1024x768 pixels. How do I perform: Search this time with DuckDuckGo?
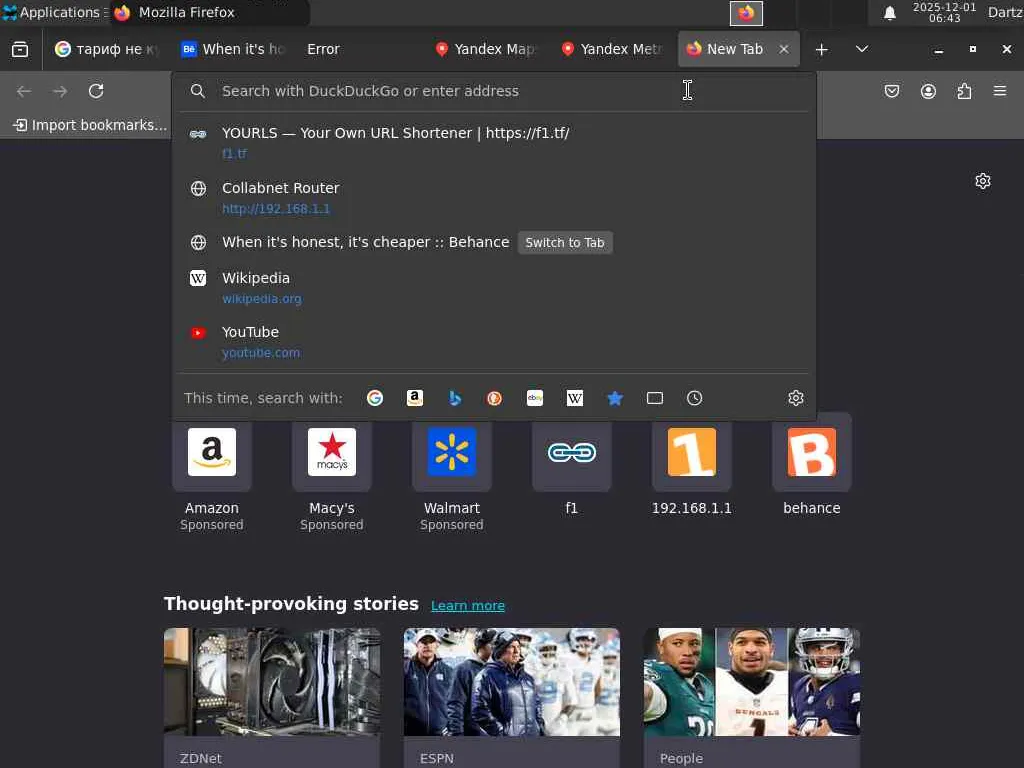pyautogui.click(x=494, y=398)
